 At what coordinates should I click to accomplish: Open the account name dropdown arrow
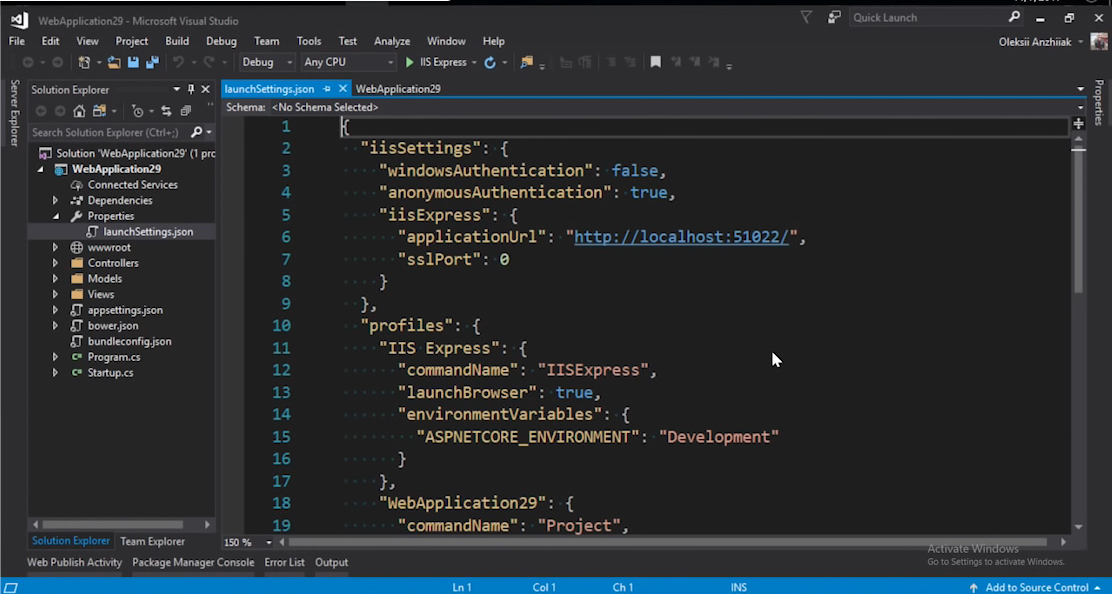(1081, 42)
